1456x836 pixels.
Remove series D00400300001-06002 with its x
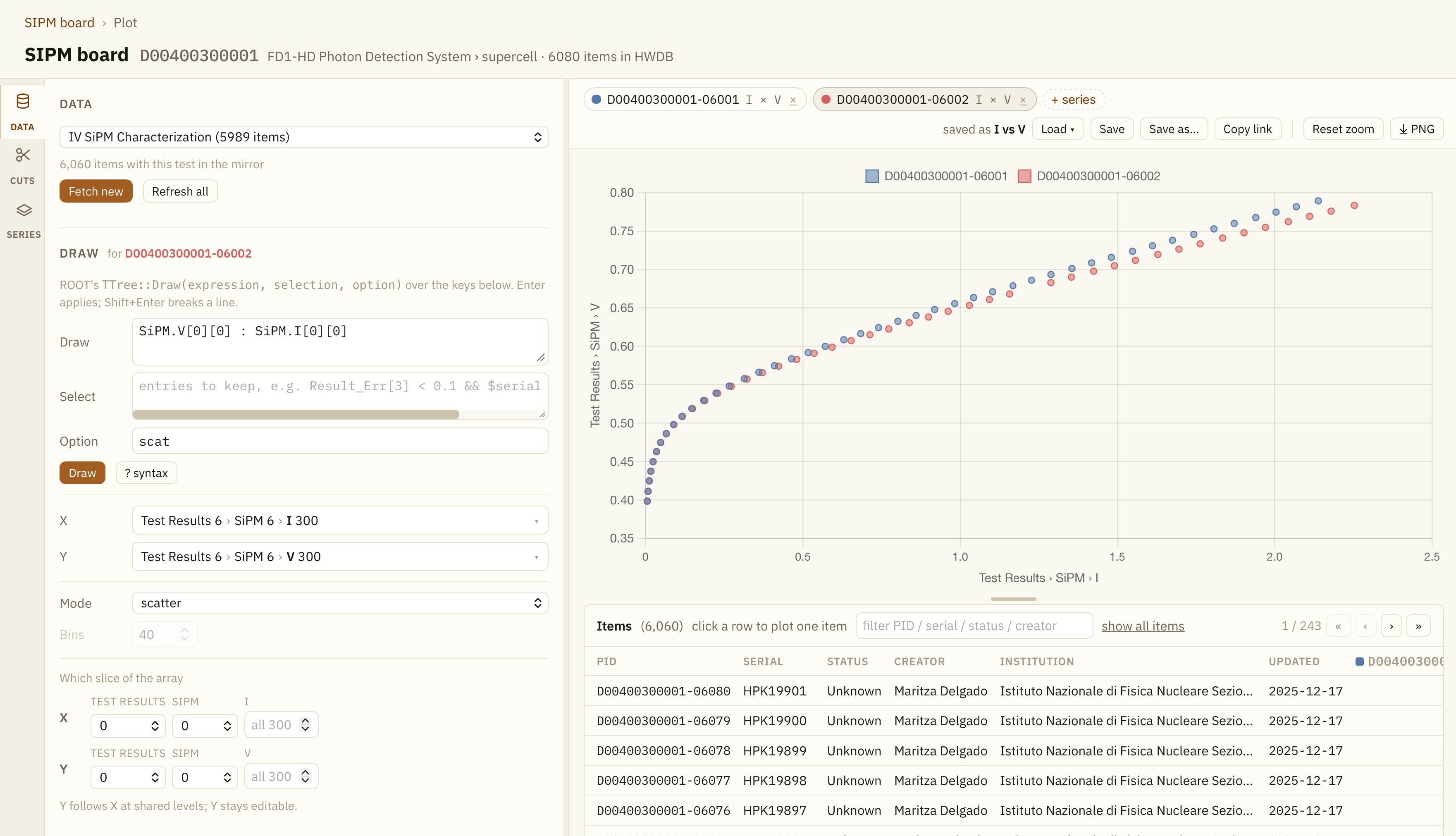click(x=1022, y=100)
